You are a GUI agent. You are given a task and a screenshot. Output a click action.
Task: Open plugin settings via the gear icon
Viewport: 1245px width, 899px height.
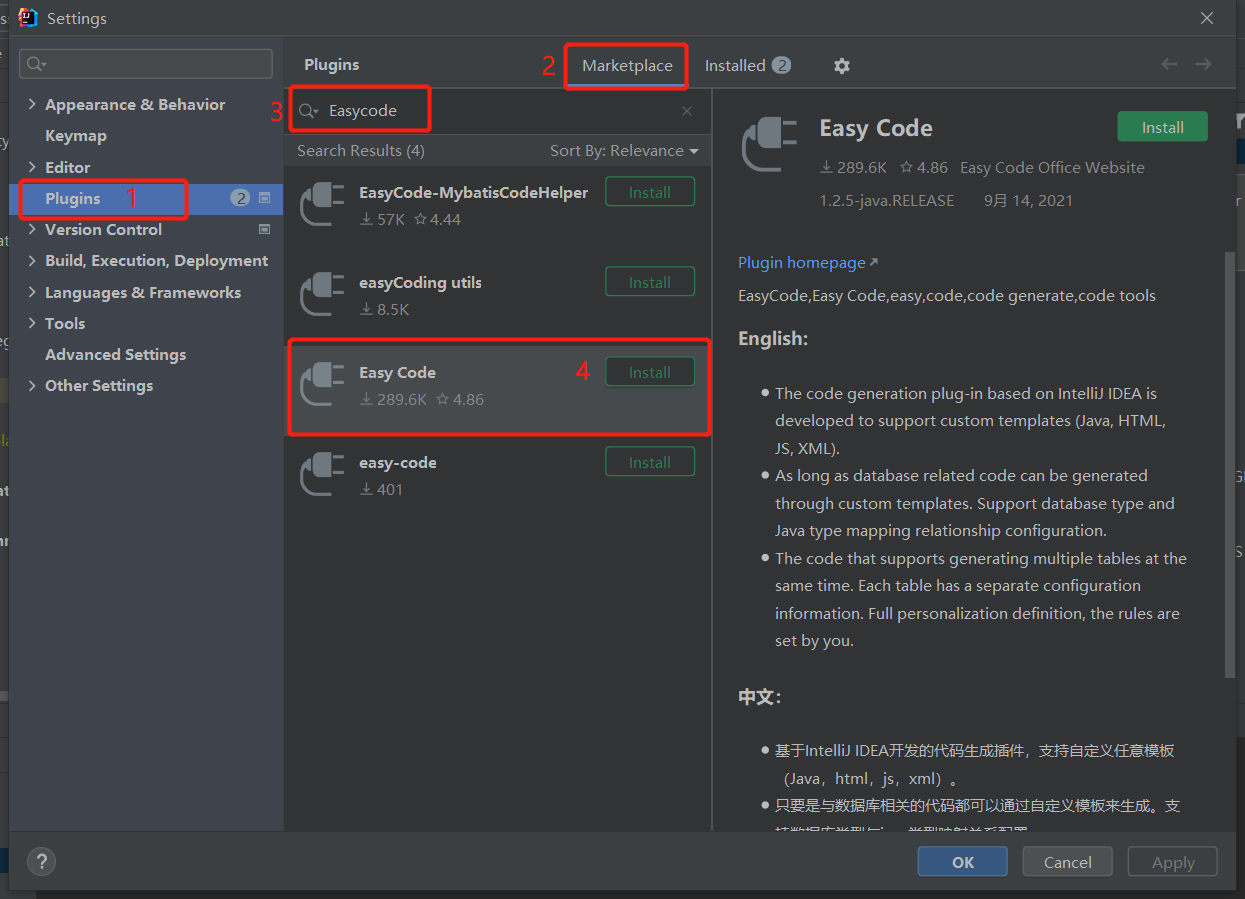pyautogui.click(x=841, y=65)
